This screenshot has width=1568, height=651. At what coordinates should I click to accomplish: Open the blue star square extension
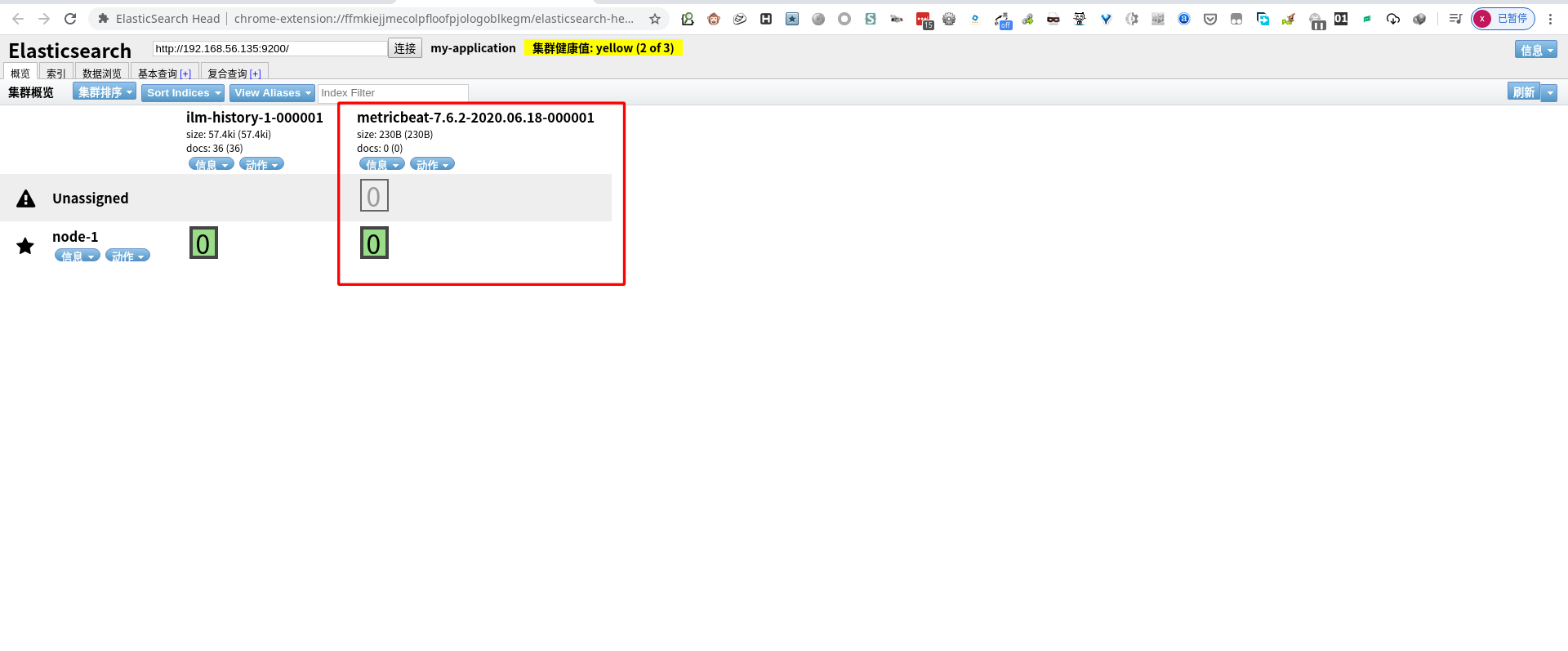(792, 19)
